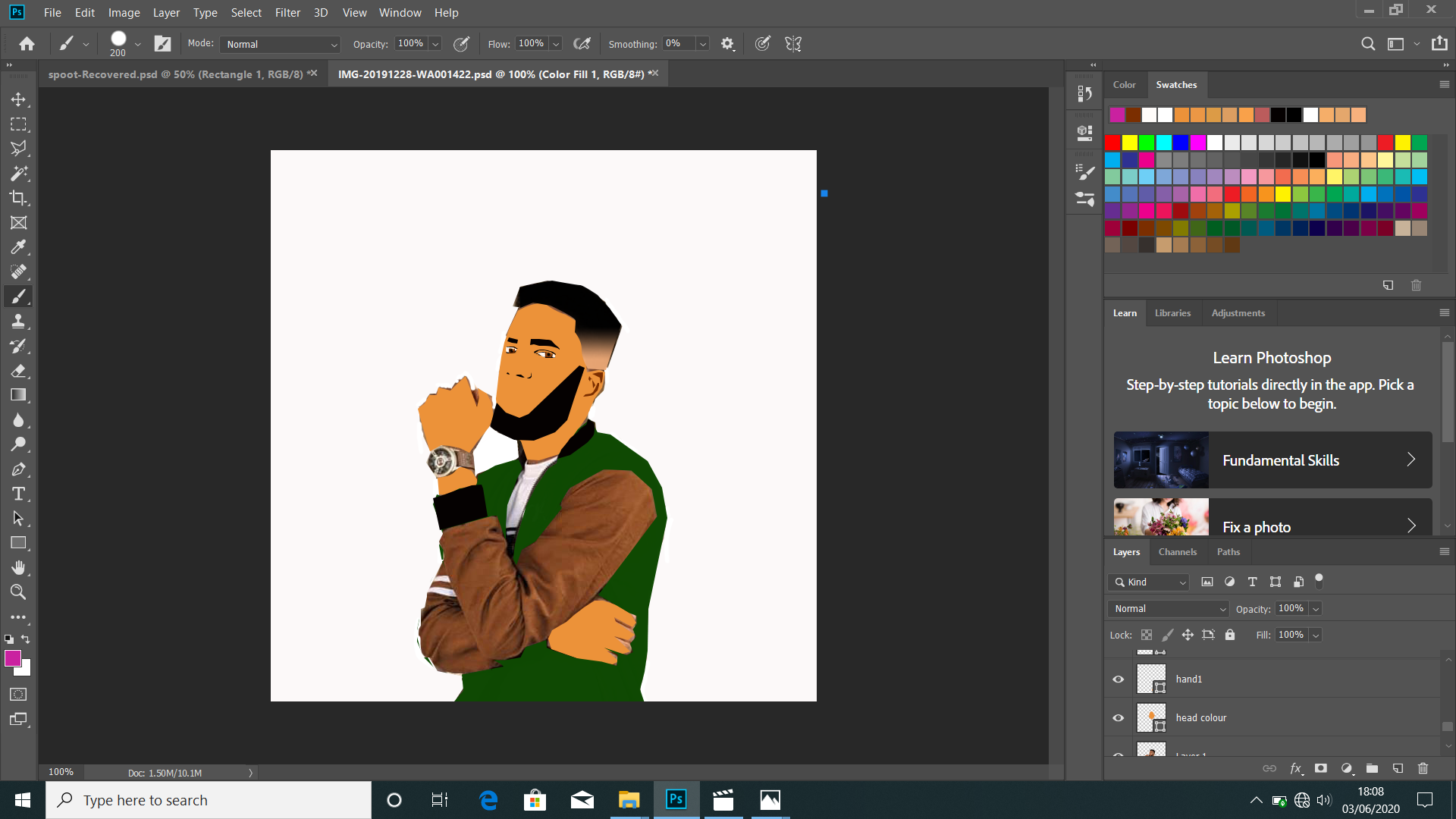Viewport: 1456px width, 819px height.
Task: Select the Gradient tool
Action: 18,395
